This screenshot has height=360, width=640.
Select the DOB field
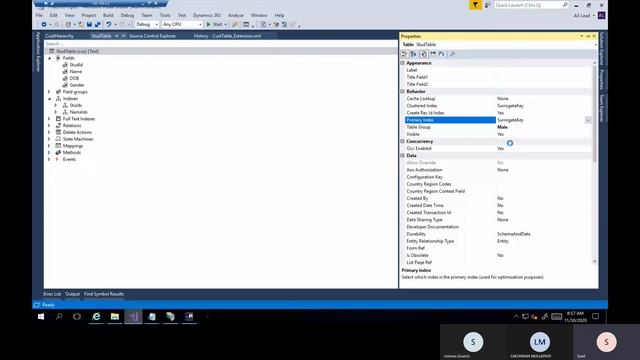tap(74, 78)
